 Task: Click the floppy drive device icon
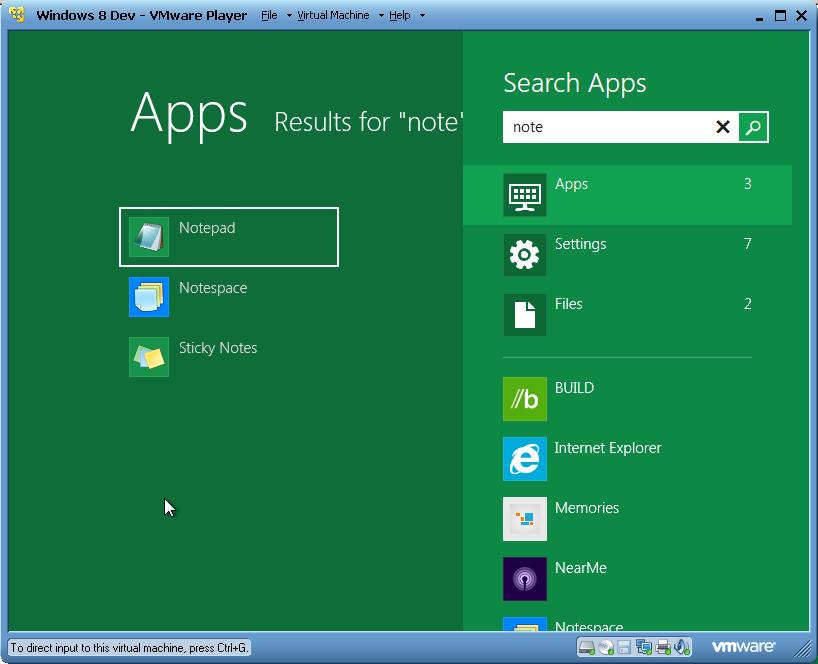point(624,647)
